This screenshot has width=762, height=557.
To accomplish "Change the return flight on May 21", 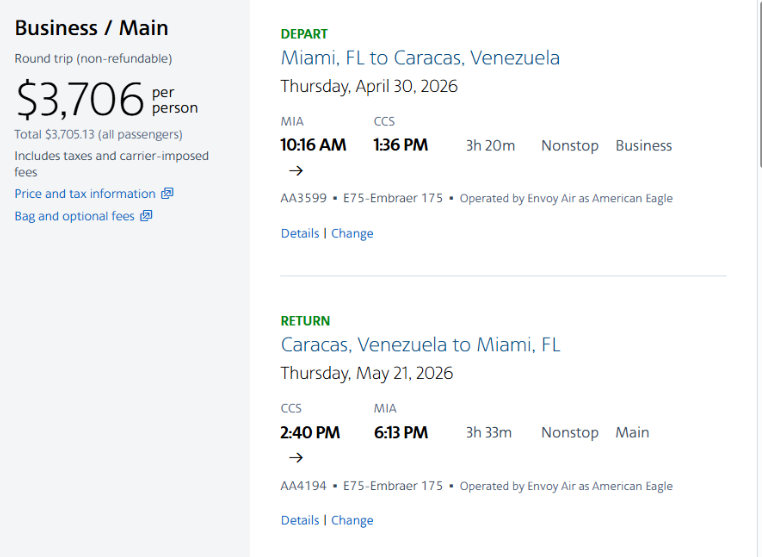I will (x=352, y=520).
